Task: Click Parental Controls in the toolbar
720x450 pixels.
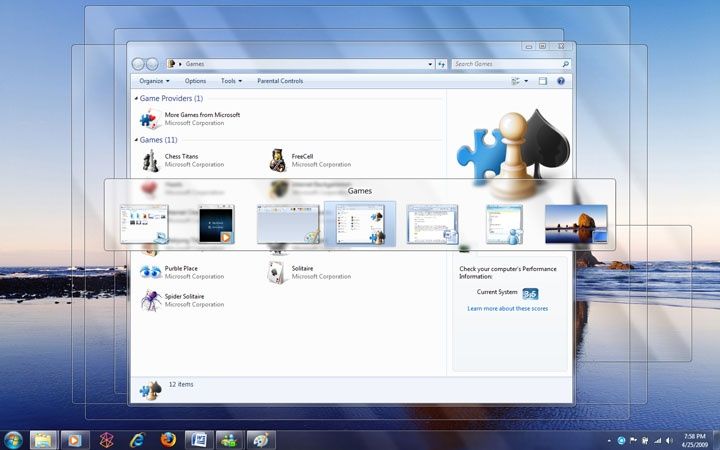Action: [x=280, y=81]
